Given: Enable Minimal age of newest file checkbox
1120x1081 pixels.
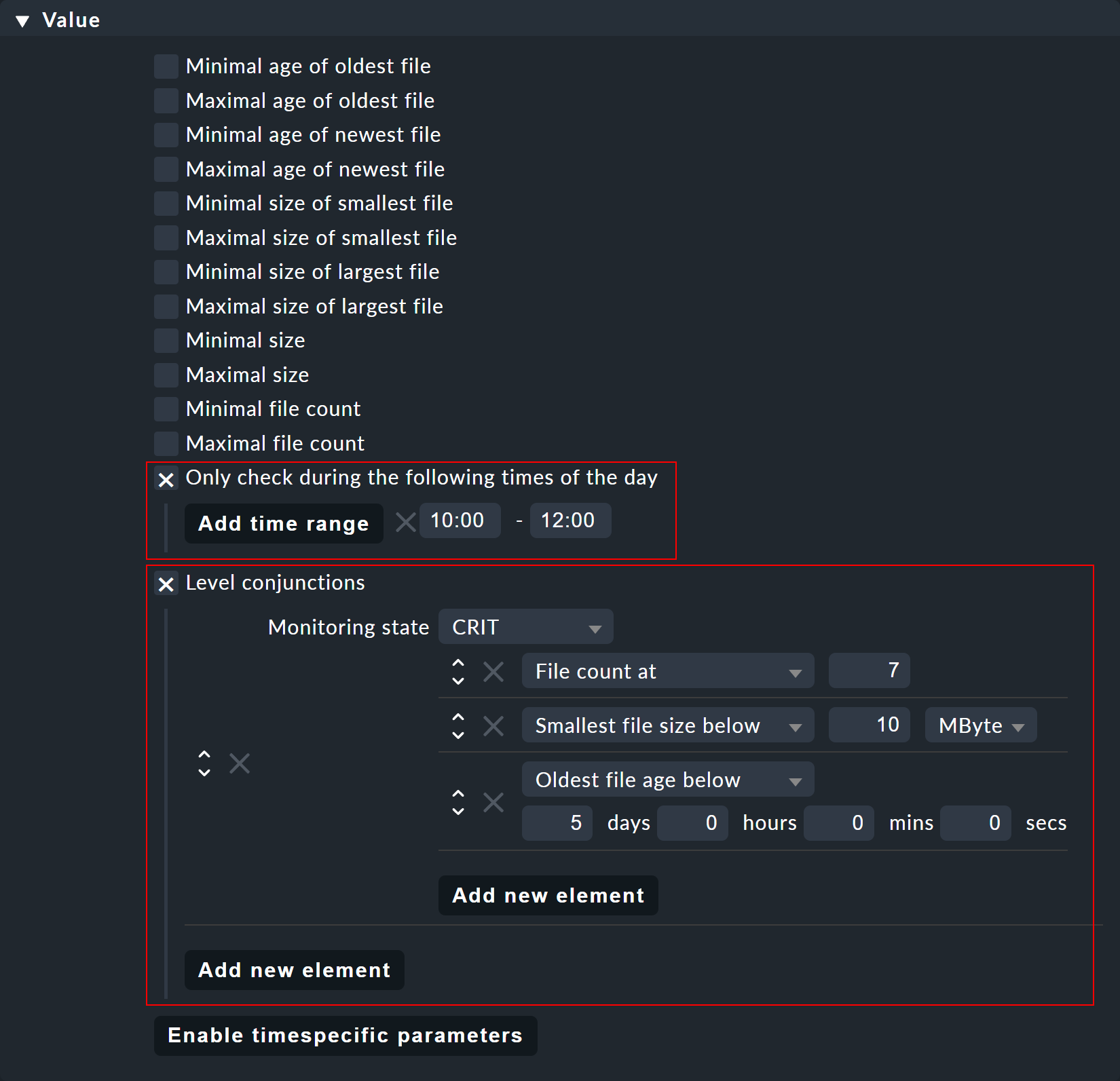Looking at the screenshot, I should pos(166,135).
